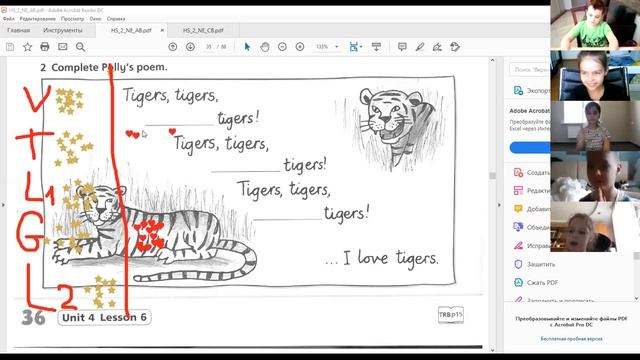Click the TRB p15 reference box

(451, 315)
